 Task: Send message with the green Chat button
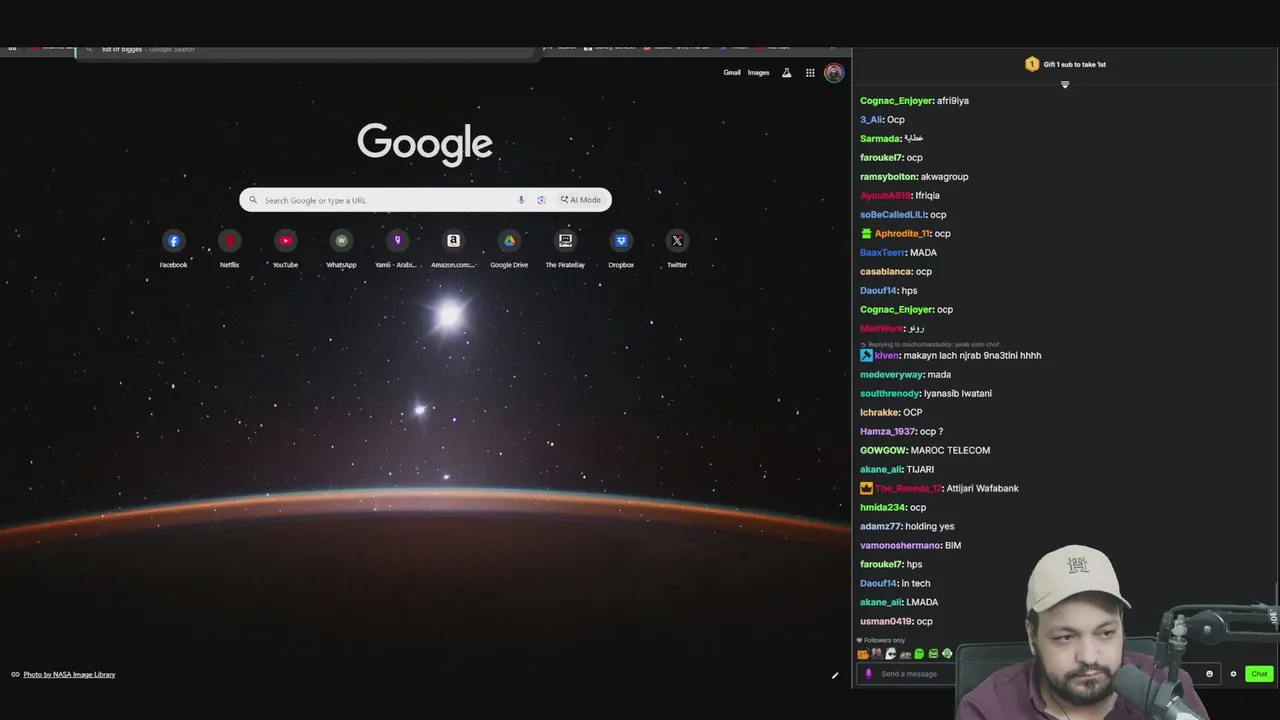click(1259, 674)
